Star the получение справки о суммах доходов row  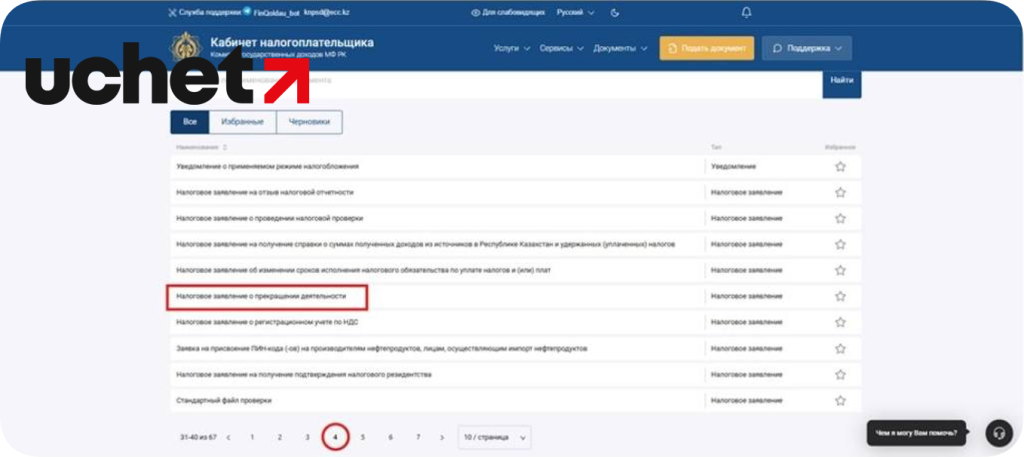[840, 244]
